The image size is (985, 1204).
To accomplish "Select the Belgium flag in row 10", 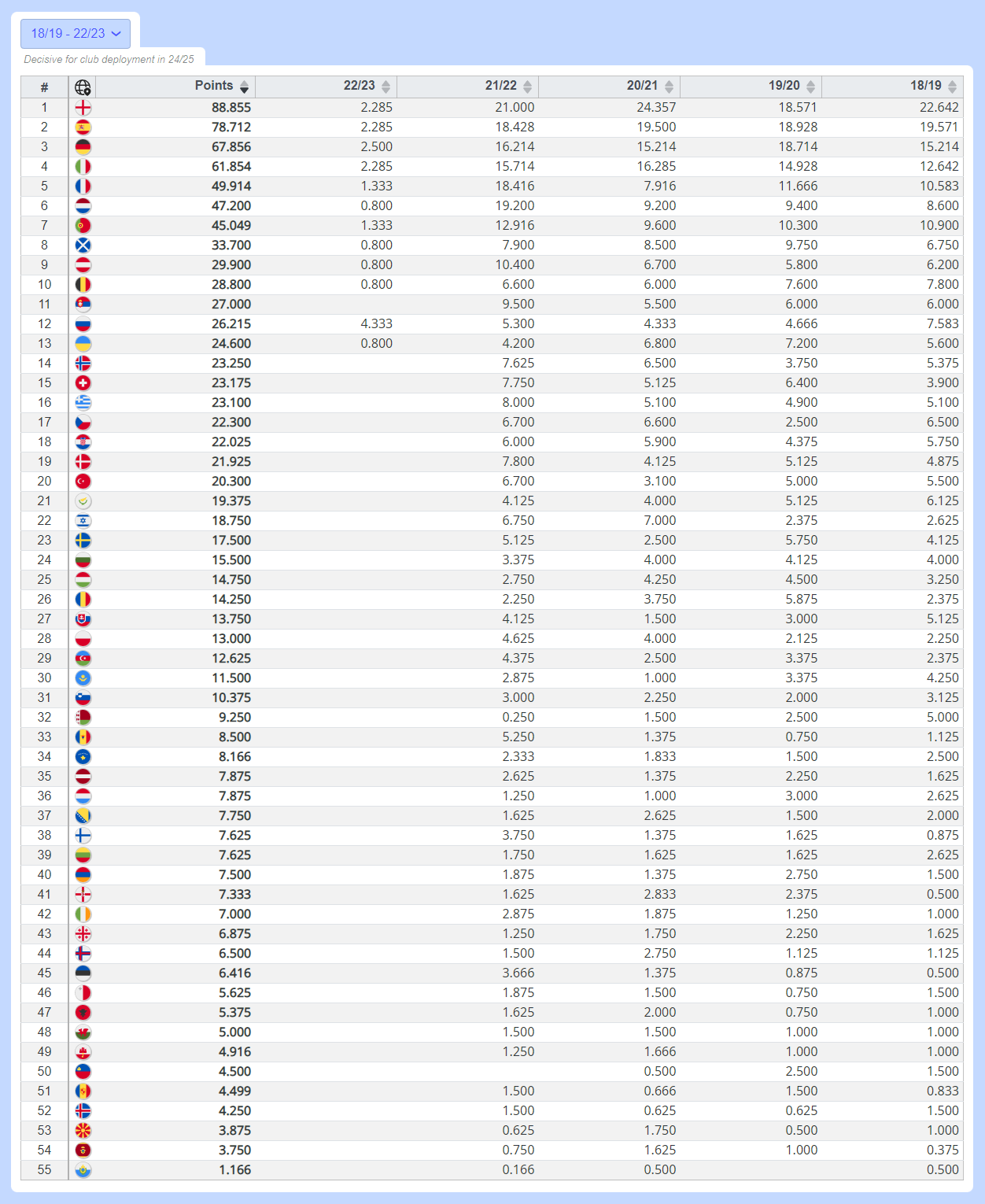I will [x=83, y=285].
